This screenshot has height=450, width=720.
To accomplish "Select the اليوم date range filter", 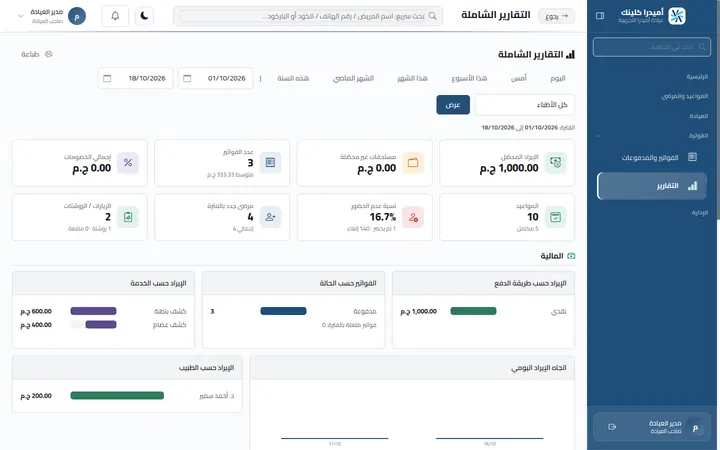I will click(557, 79).
